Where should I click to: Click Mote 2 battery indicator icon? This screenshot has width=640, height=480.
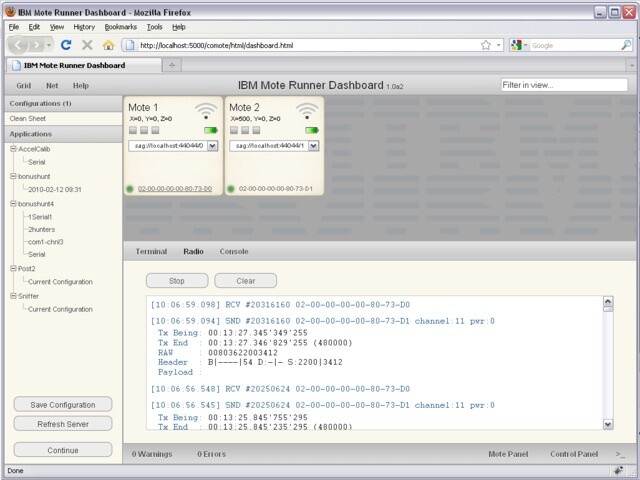click(312, 130)
